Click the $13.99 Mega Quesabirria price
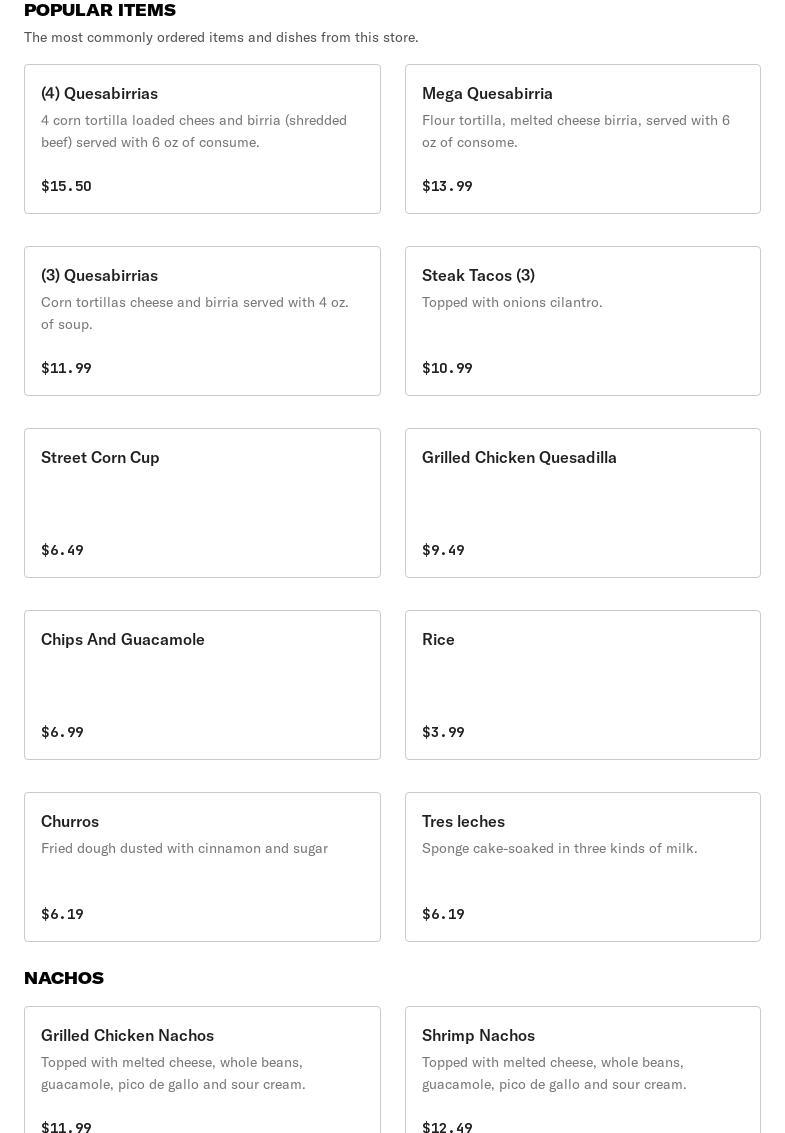The height and width of the screenshot is (1133, 785). tap(447, 186)
